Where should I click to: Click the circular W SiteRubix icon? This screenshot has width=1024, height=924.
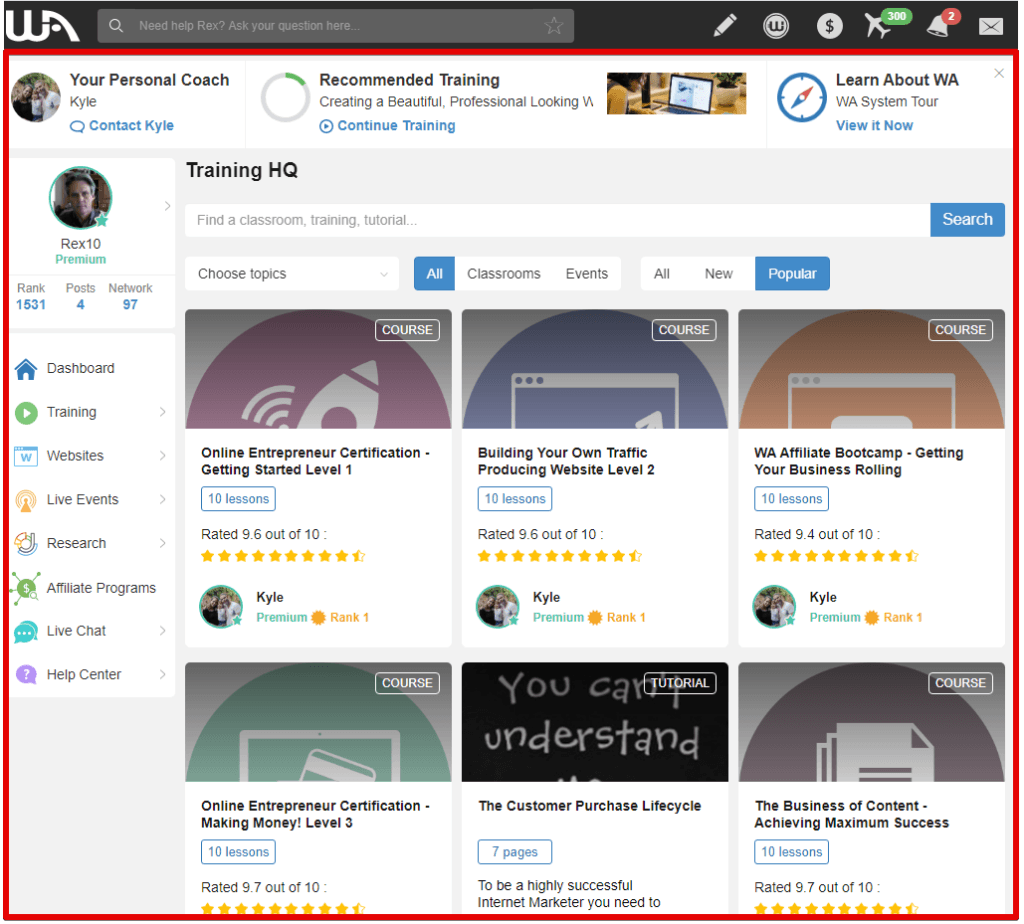click(776, 25)
